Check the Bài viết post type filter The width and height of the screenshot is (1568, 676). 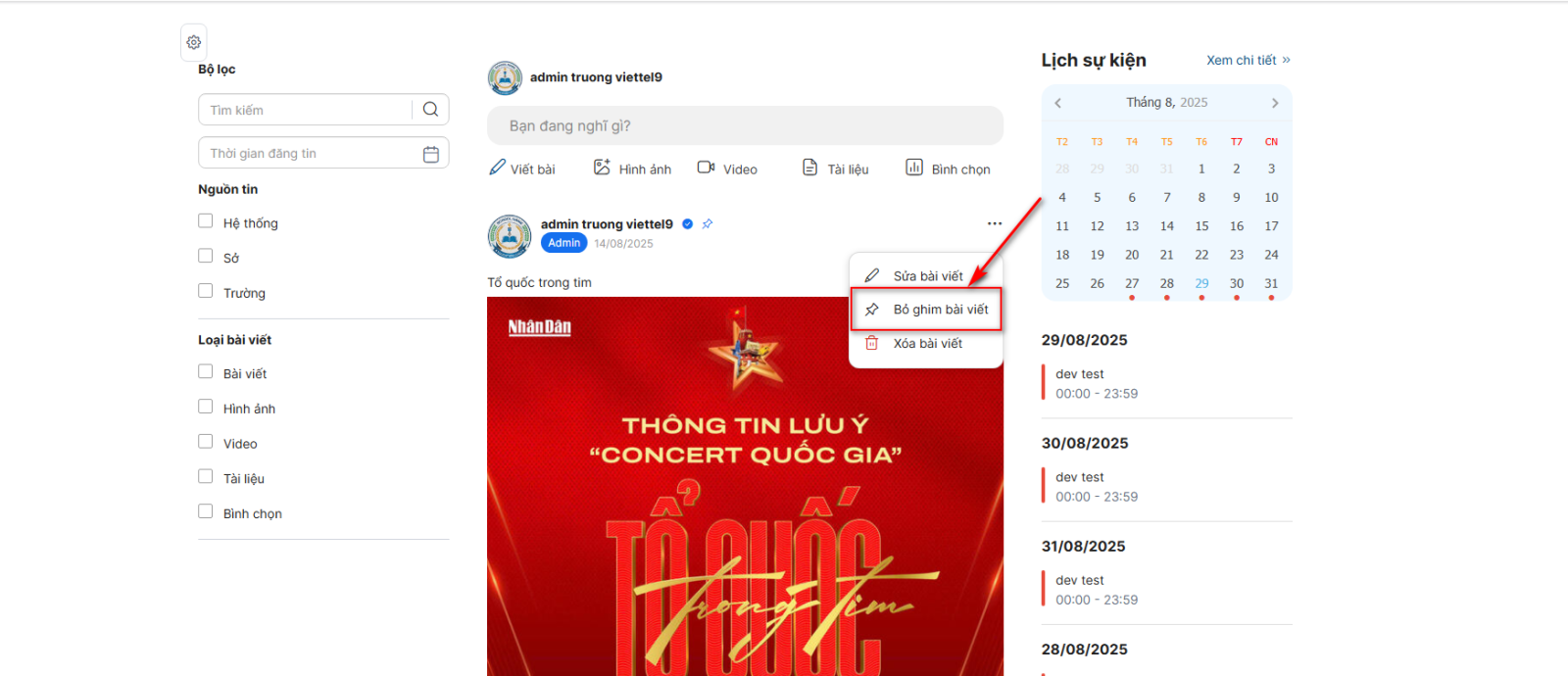[x=206, y=372]
